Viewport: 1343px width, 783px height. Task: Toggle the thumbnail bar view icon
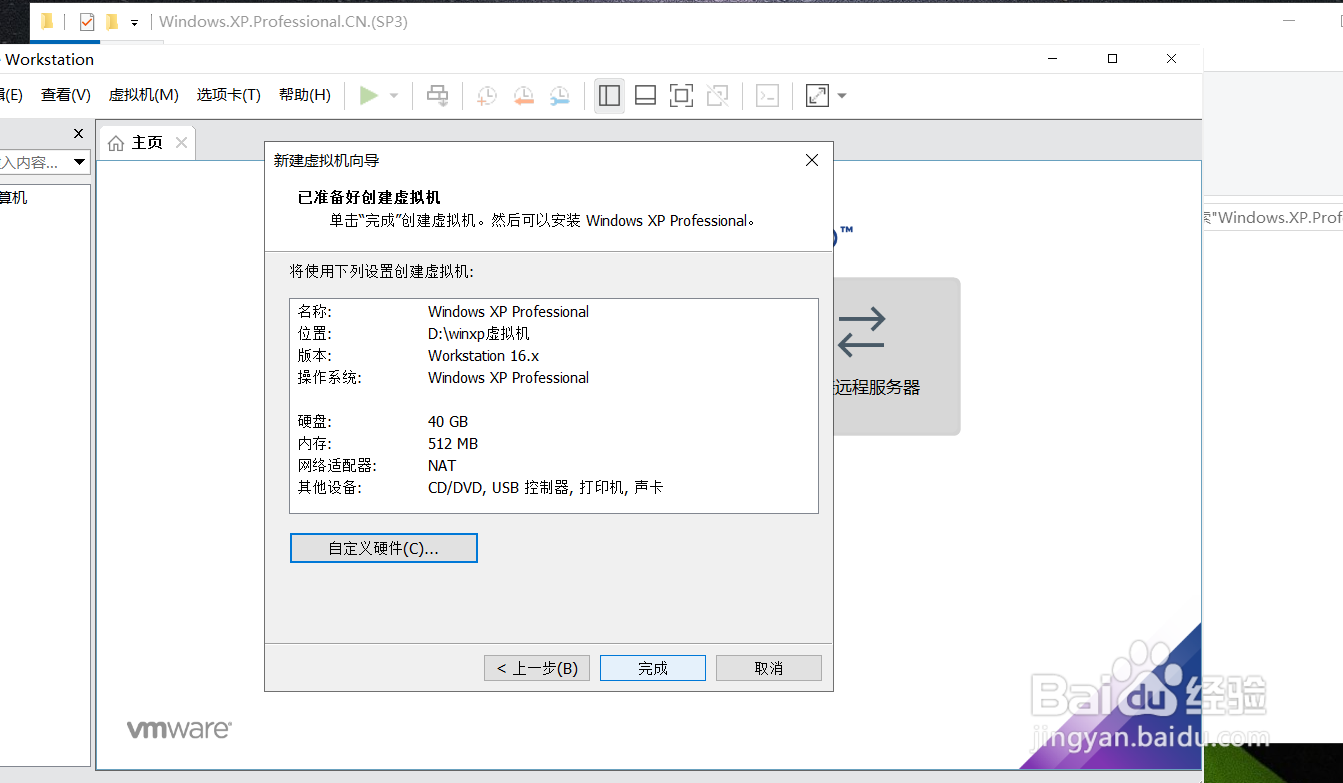pyautogui.click(x=645, y=96)
